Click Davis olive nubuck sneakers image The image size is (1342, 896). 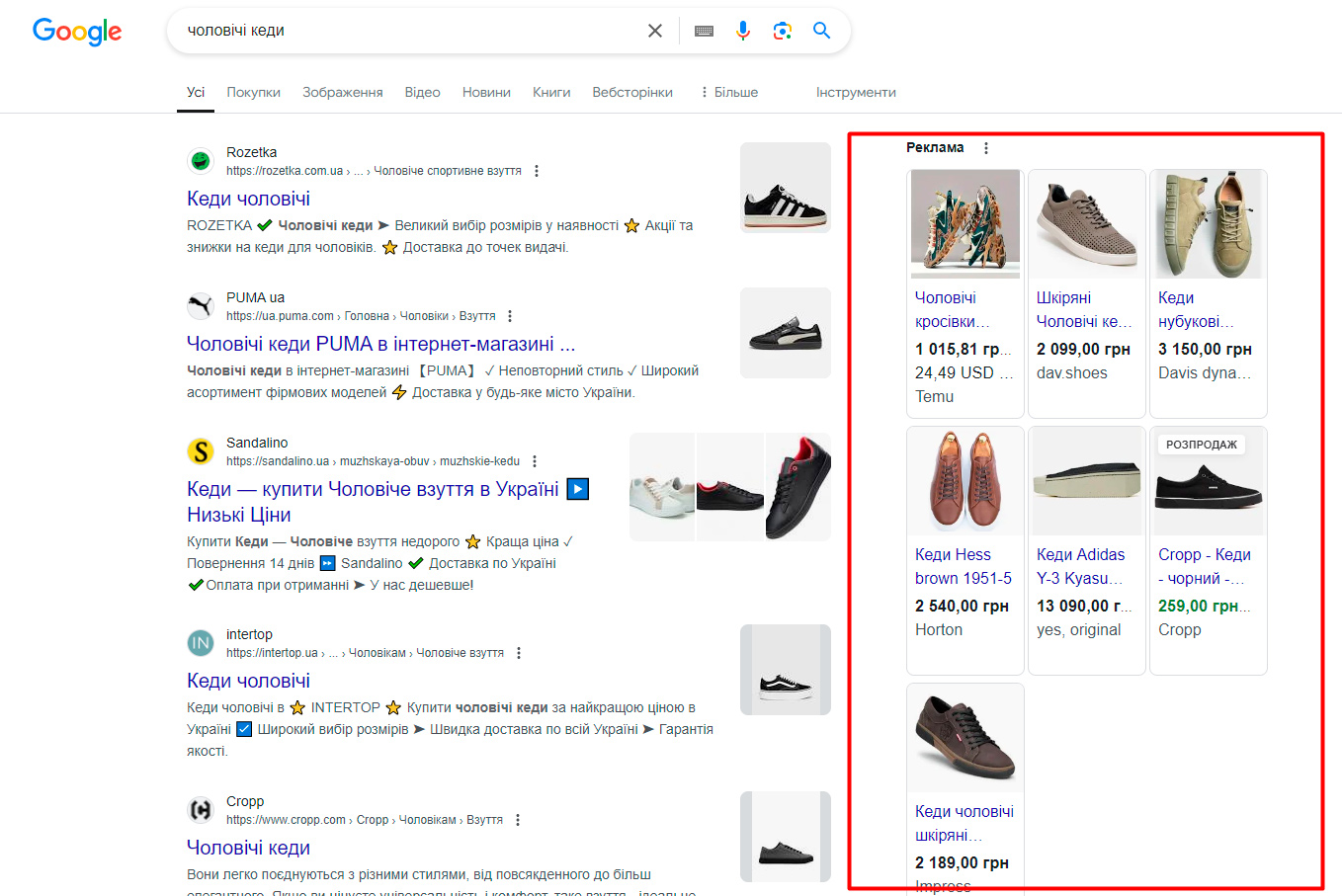coord(1209,224)
